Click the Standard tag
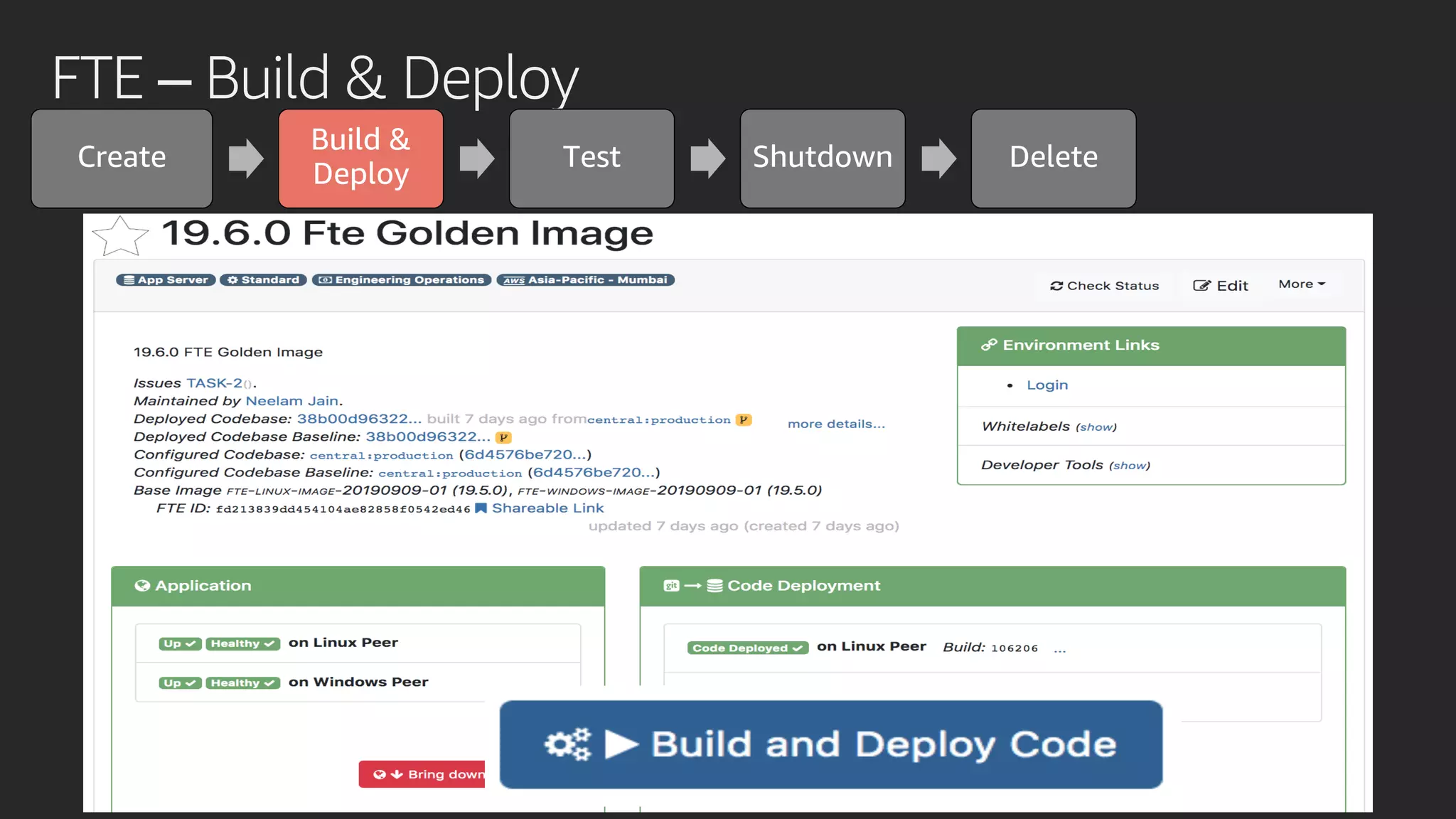 click(263, 280)
